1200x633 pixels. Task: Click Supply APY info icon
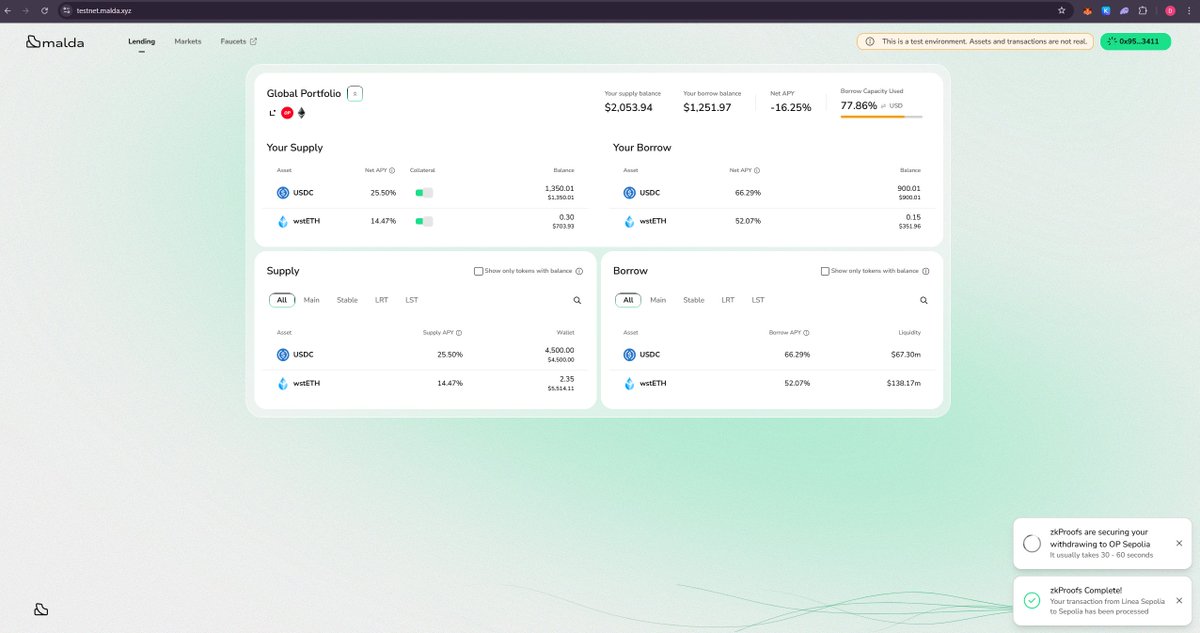click(459, 333)
